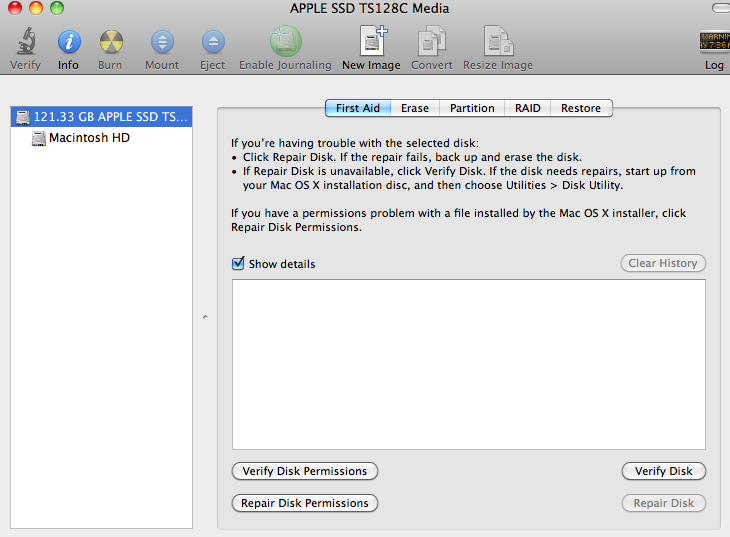
Task: Click Repair Disk Permissions button
Action: [x=304, y=503]
